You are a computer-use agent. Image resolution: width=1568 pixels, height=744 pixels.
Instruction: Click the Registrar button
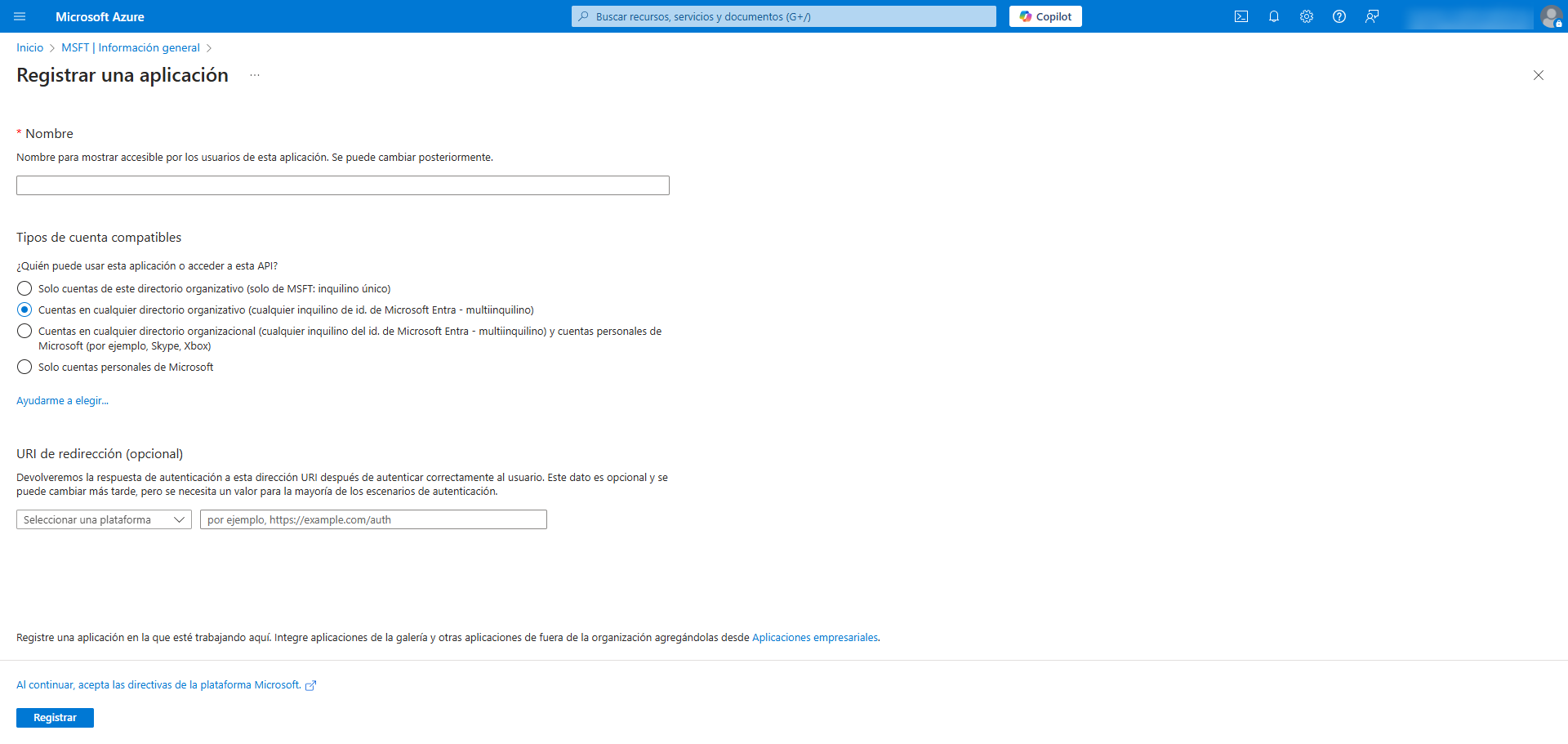(55, 717)
